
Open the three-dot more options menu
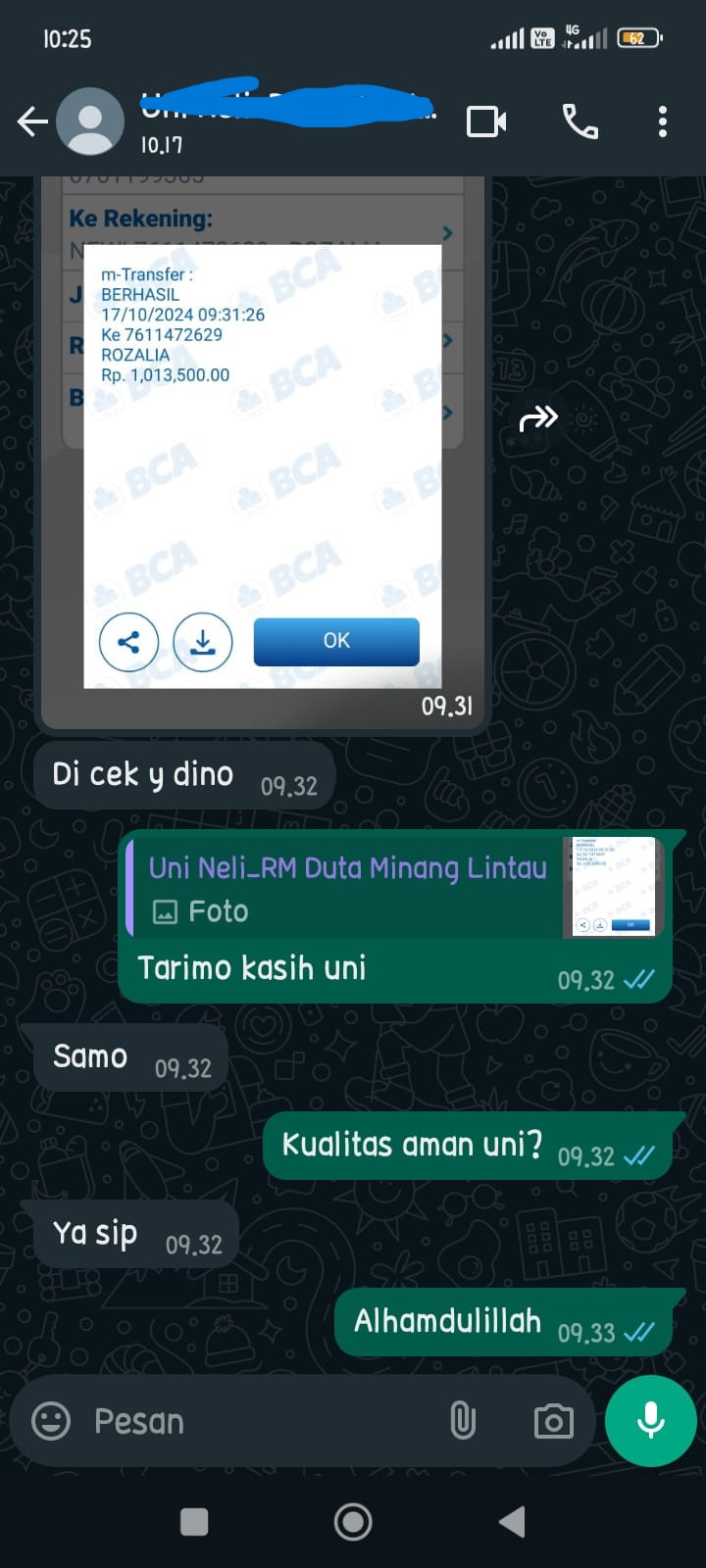coord(663,122)
